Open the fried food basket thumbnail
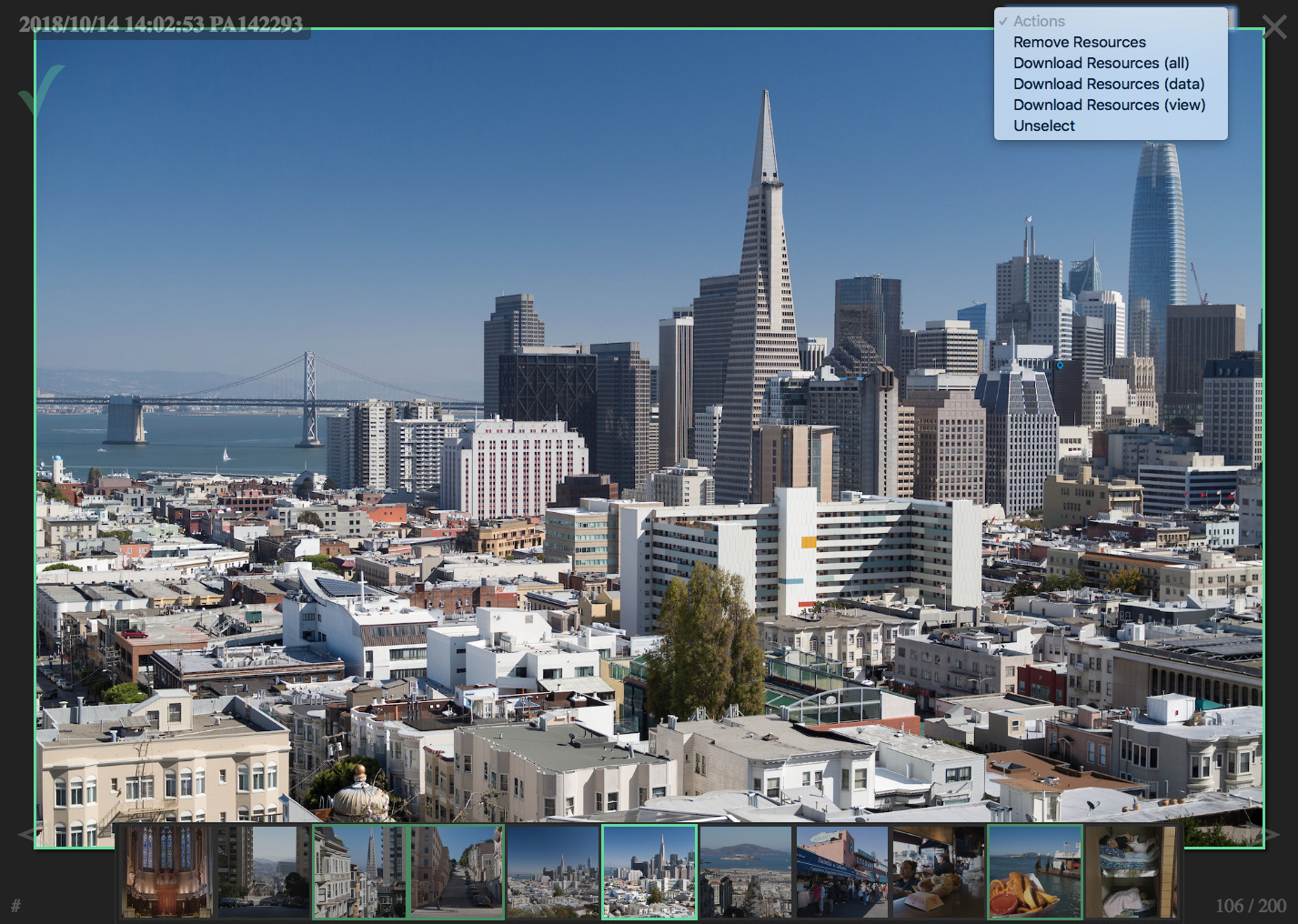Viewport: 1298px width, 924px height. pyautogui.click(x=1034, y=870)
